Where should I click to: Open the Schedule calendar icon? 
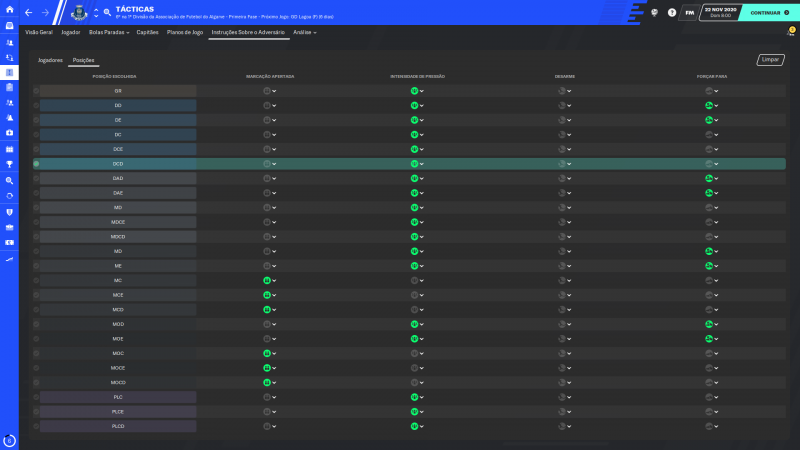point(9,149)
